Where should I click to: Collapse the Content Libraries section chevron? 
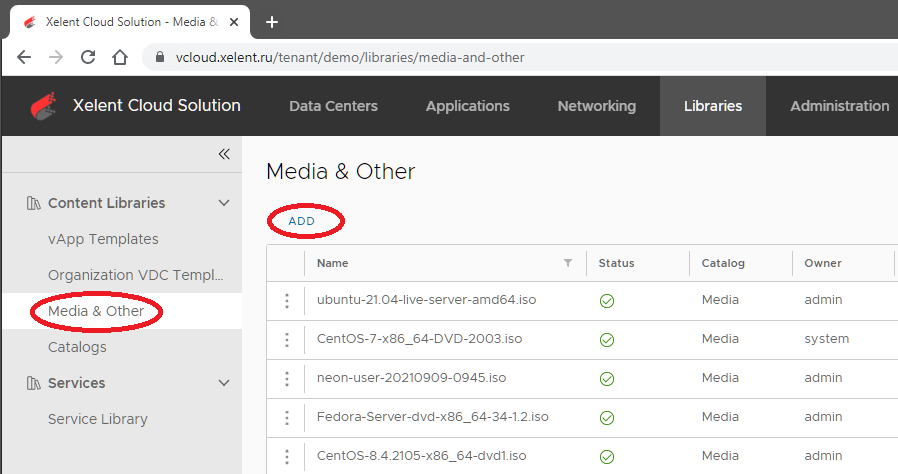click(x=224, y=203)
